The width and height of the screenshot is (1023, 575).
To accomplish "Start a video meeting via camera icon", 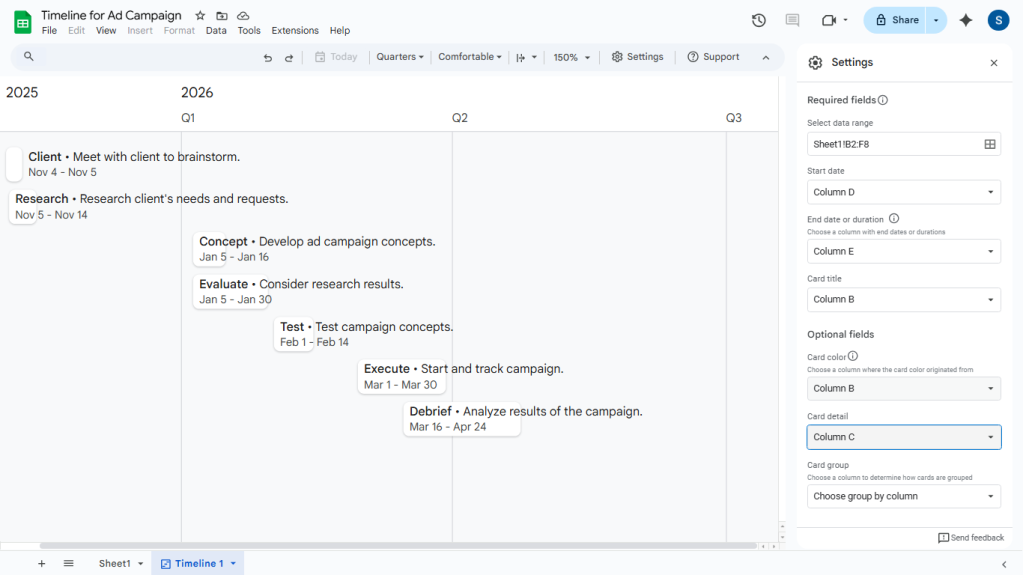I will 829,20.
